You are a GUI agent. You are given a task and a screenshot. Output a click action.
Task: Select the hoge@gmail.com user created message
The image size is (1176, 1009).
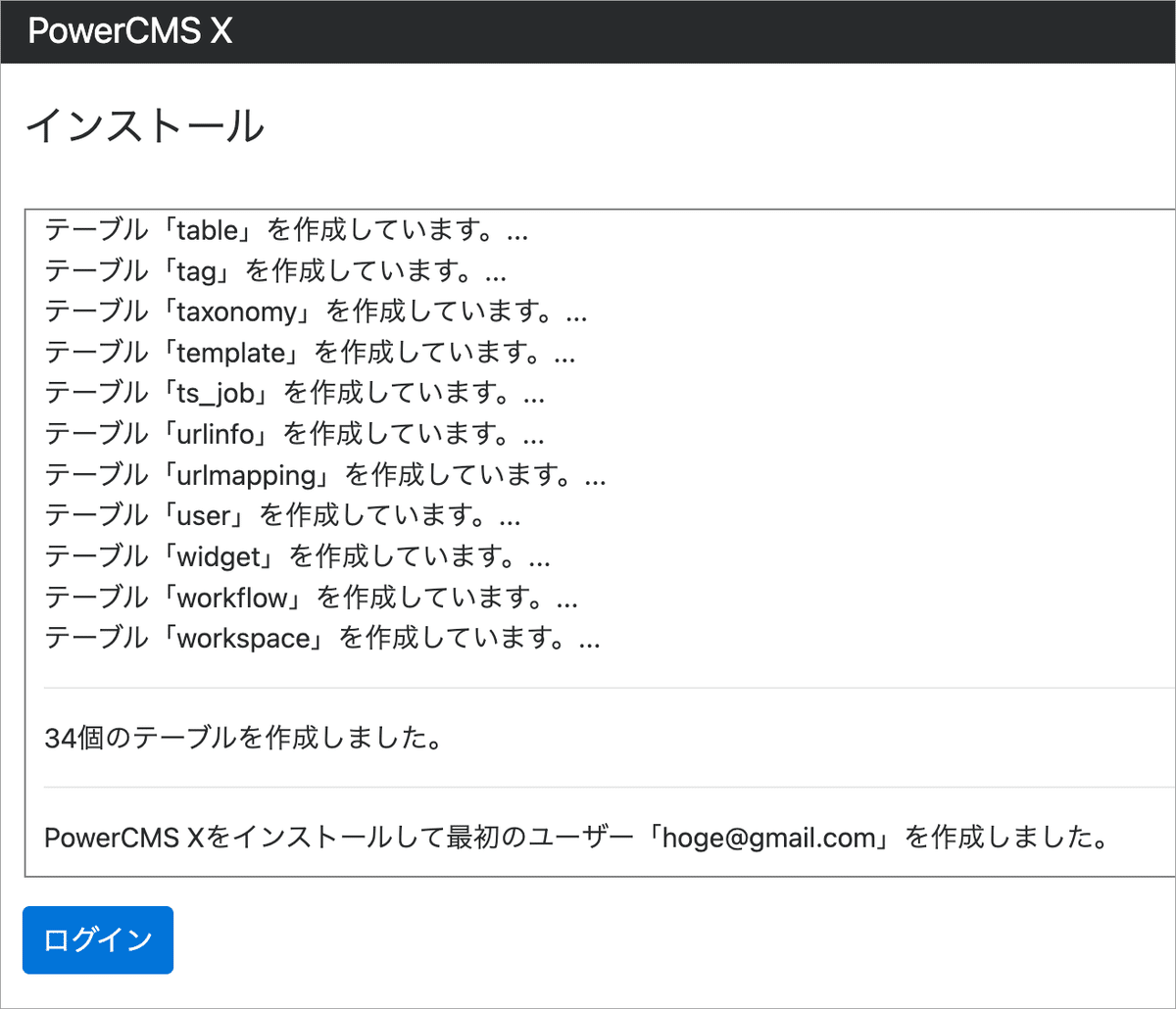pos(576,838)
